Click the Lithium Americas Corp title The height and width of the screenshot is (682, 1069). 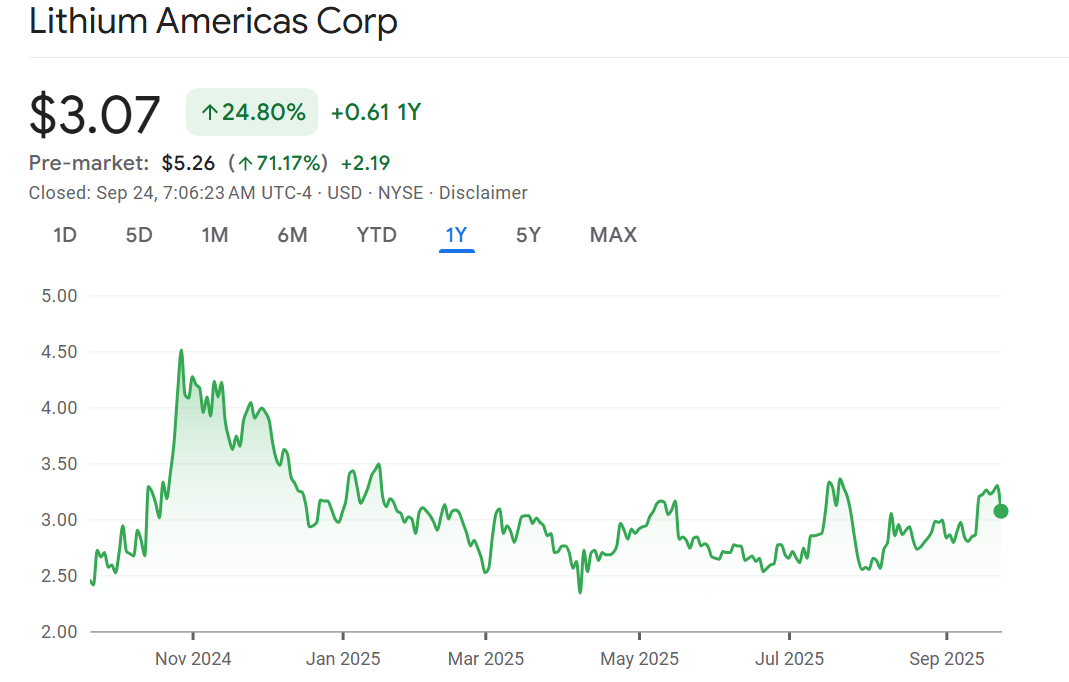[x=213, y=22]
